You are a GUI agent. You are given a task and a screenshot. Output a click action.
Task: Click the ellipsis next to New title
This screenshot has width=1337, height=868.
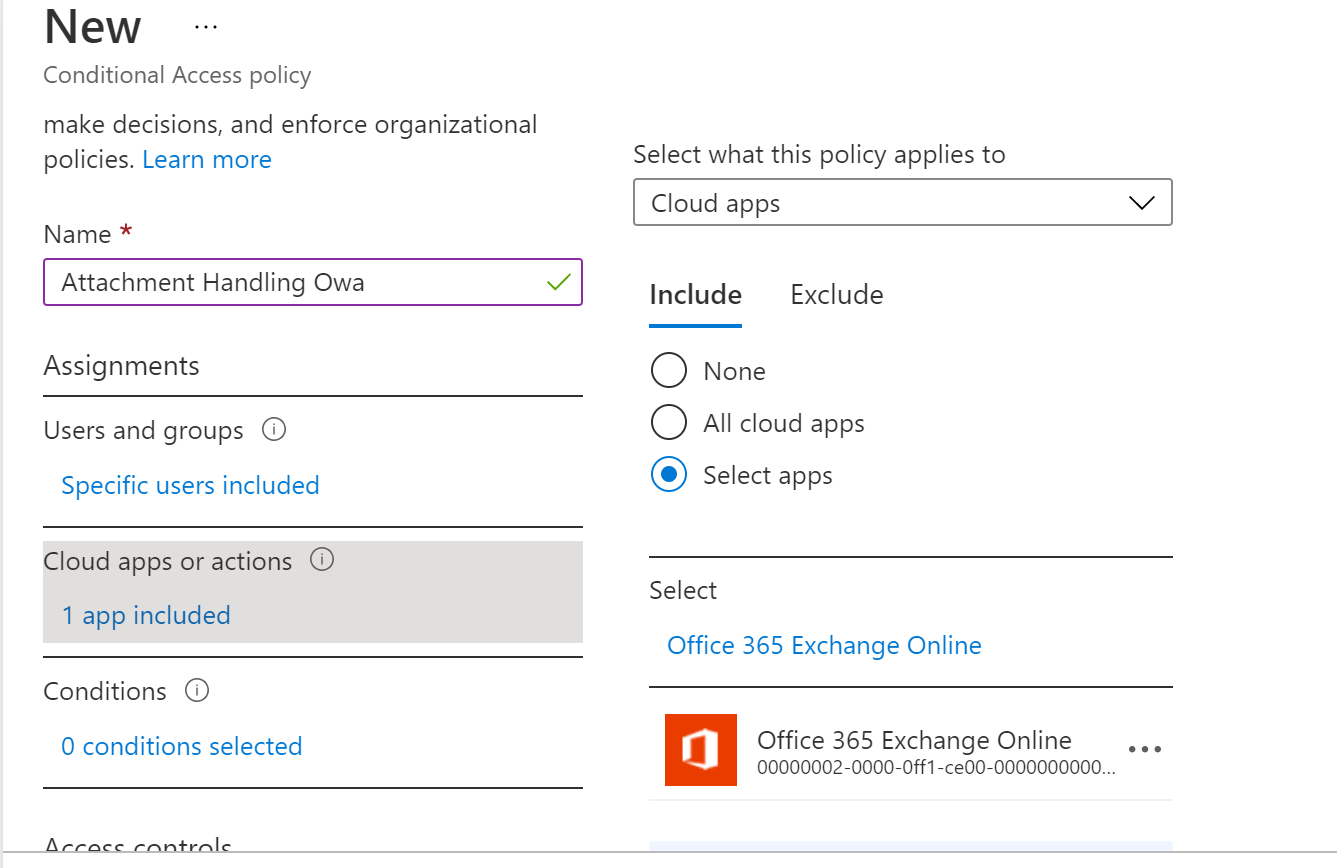(205, 28)
